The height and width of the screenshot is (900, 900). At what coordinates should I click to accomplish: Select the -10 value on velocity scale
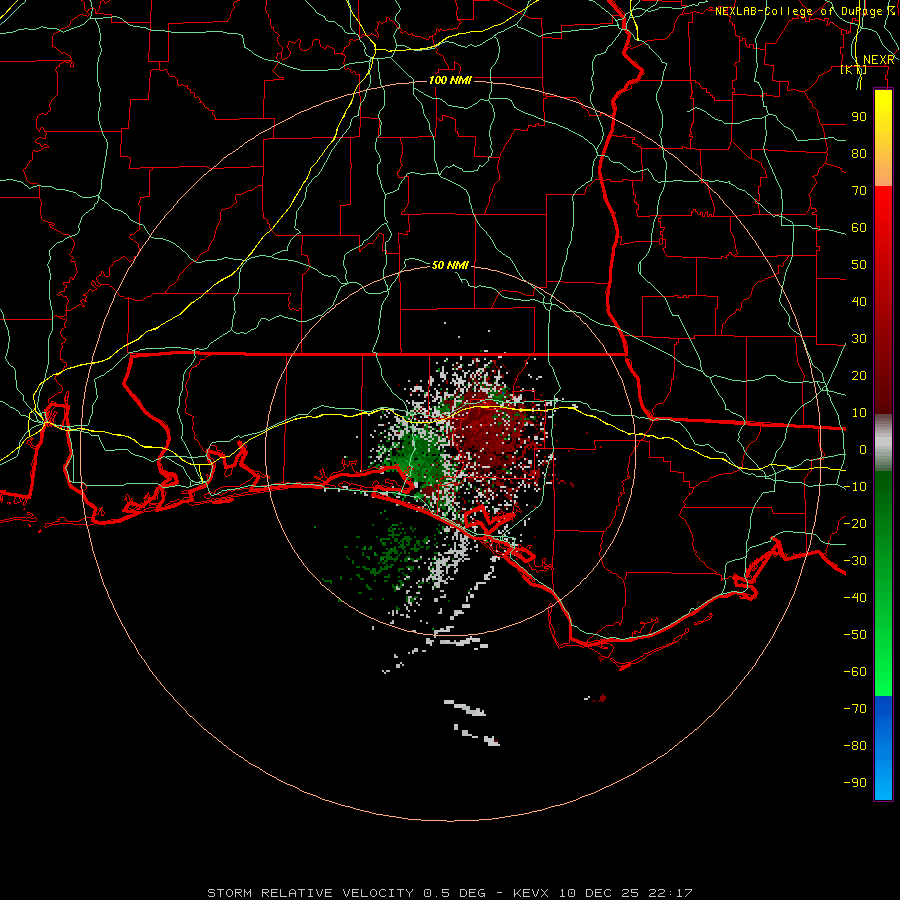tap(855, 487)
